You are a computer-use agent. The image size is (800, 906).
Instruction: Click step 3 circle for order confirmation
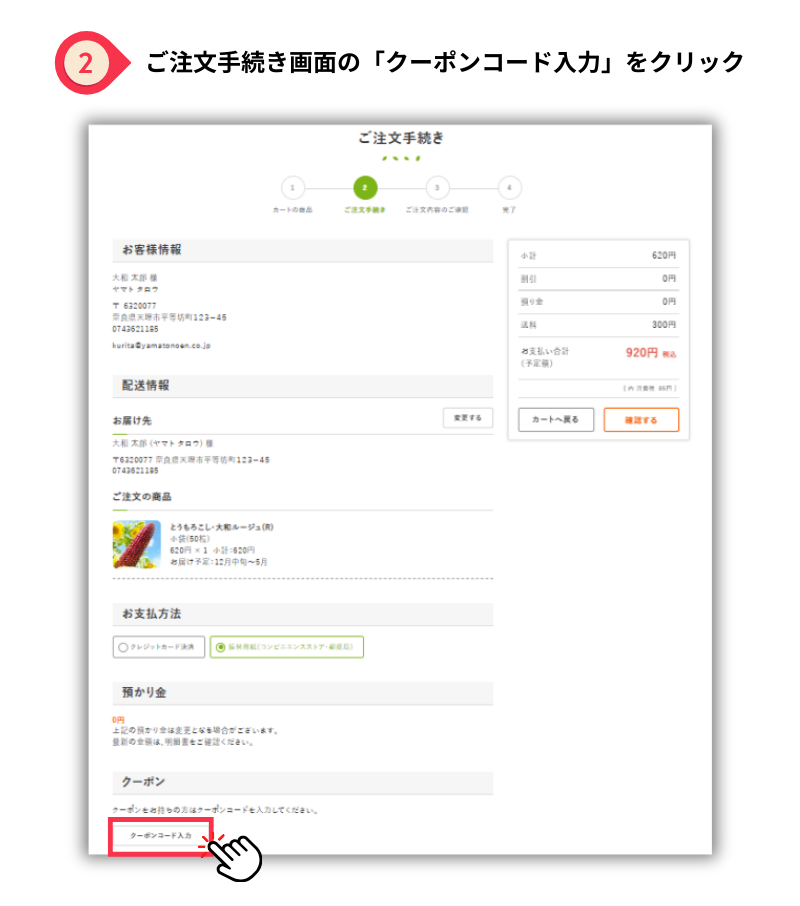pos(437,188)
